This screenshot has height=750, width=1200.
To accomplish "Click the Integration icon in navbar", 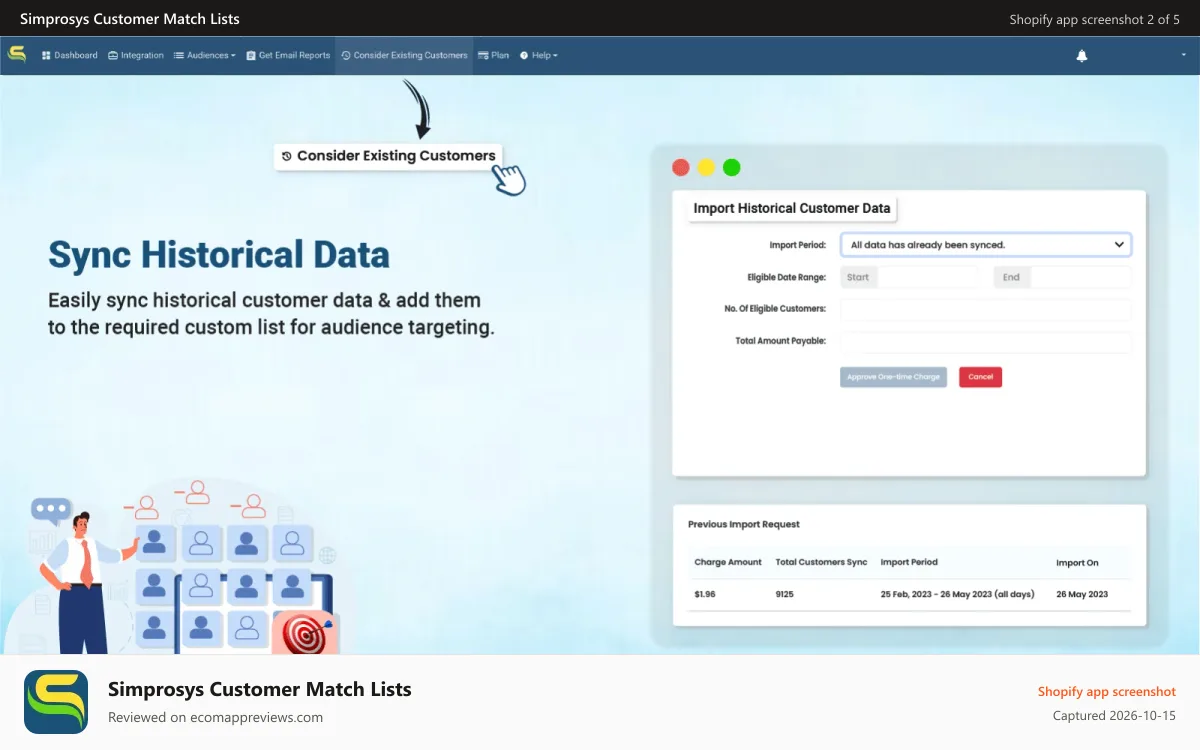I will tap(113, 56).
